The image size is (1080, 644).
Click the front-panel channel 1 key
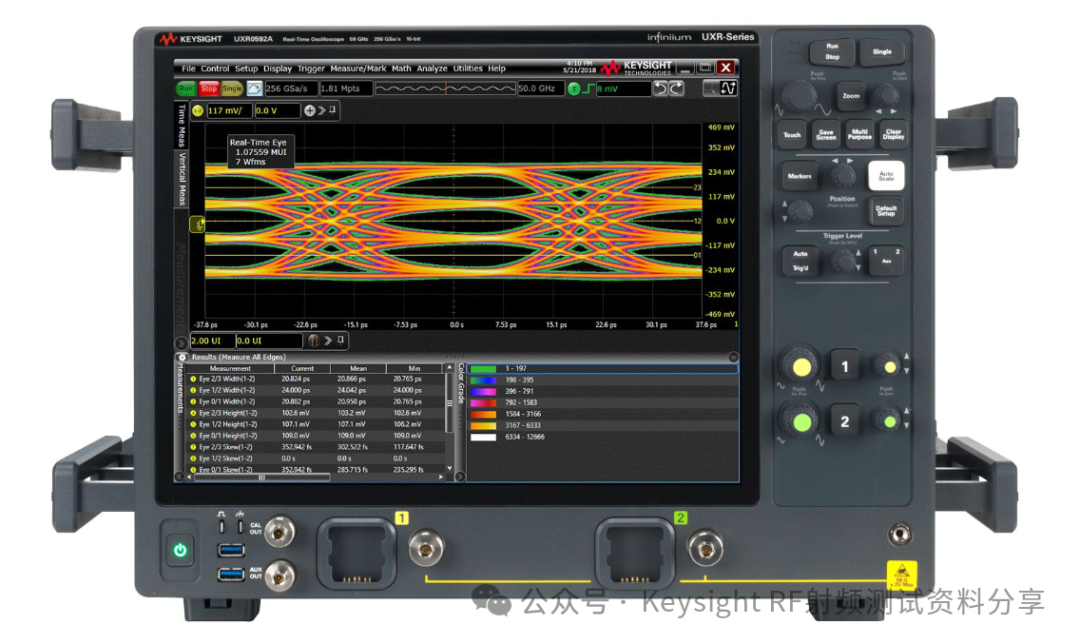tap(844, 366)
